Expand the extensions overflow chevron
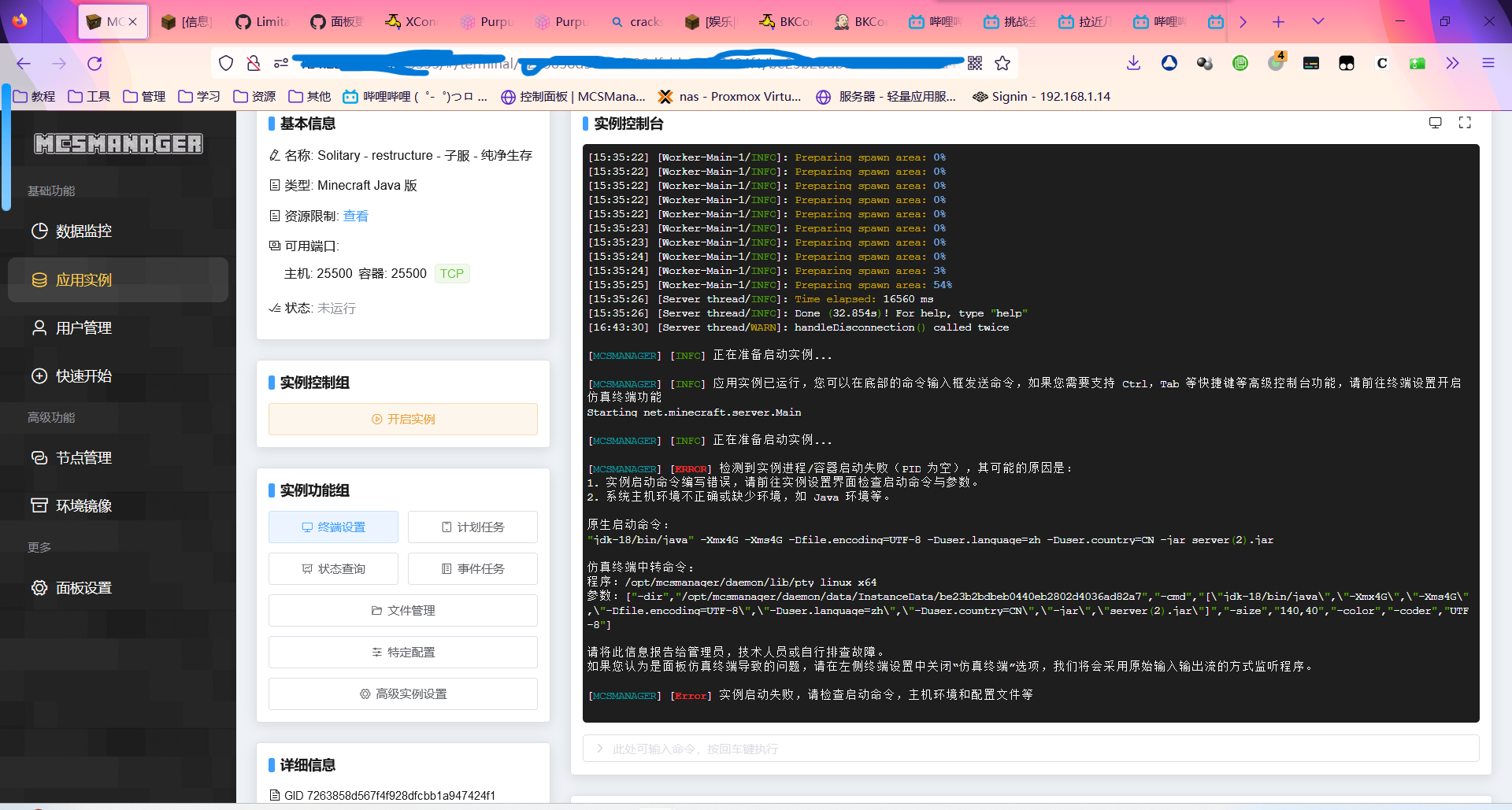Viewport: 1512px width, 810px height. click(1452, 63)
